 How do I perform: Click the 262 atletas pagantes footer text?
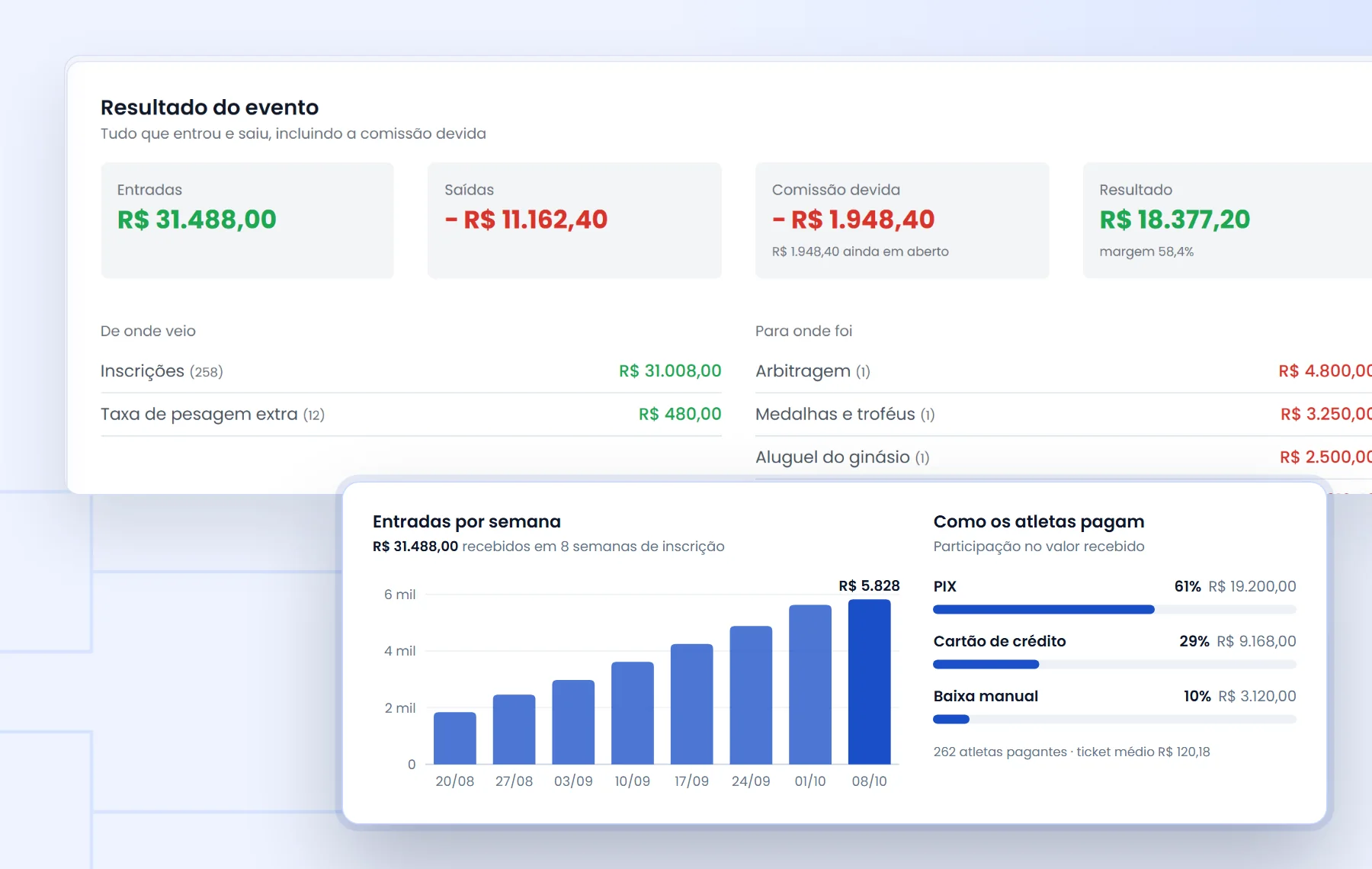[x=1072, y=752]
